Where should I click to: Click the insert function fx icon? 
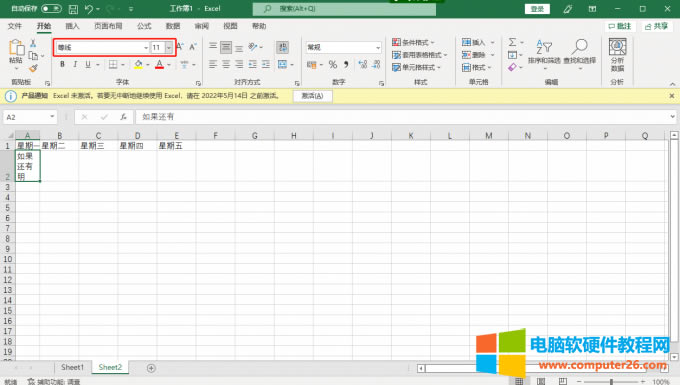click(x=123, y=117)
